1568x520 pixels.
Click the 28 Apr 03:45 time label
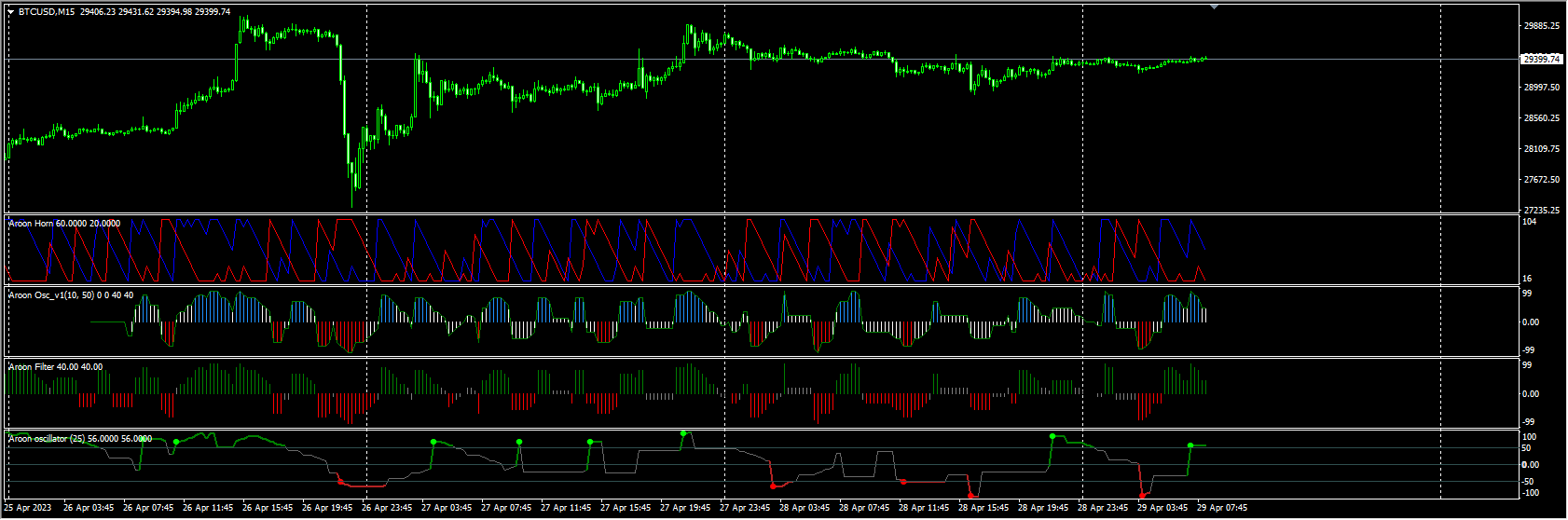click(x=805, y=508)
